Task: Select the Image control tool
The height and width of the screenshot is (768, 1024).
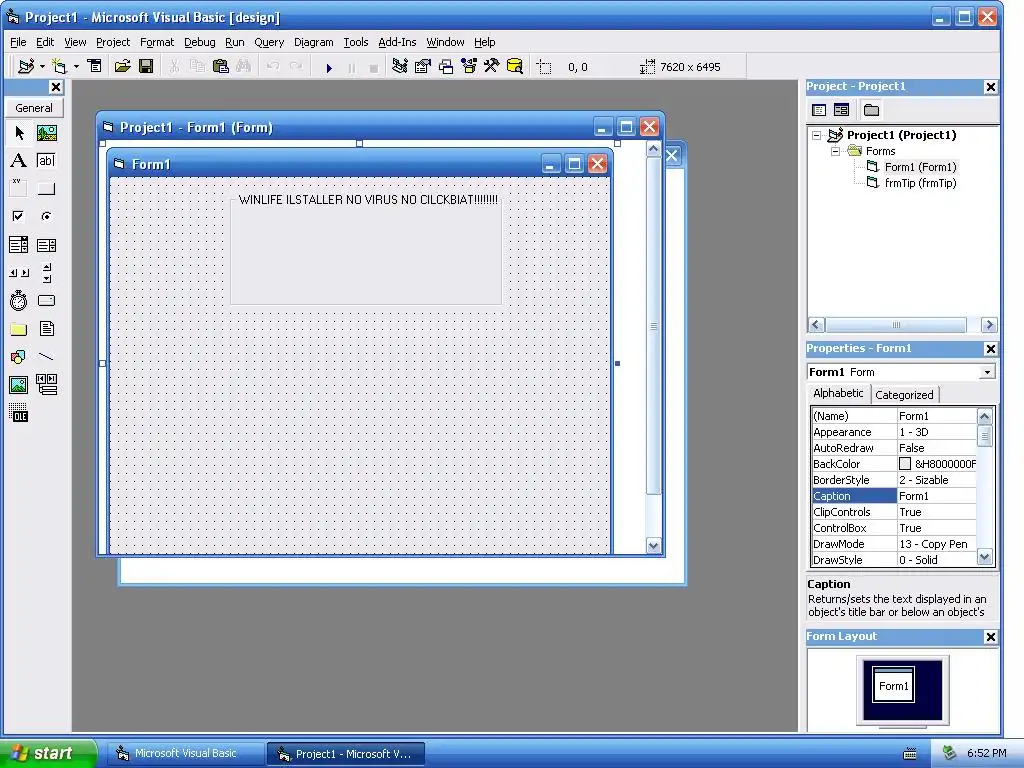Action: [x=19, y=385]
